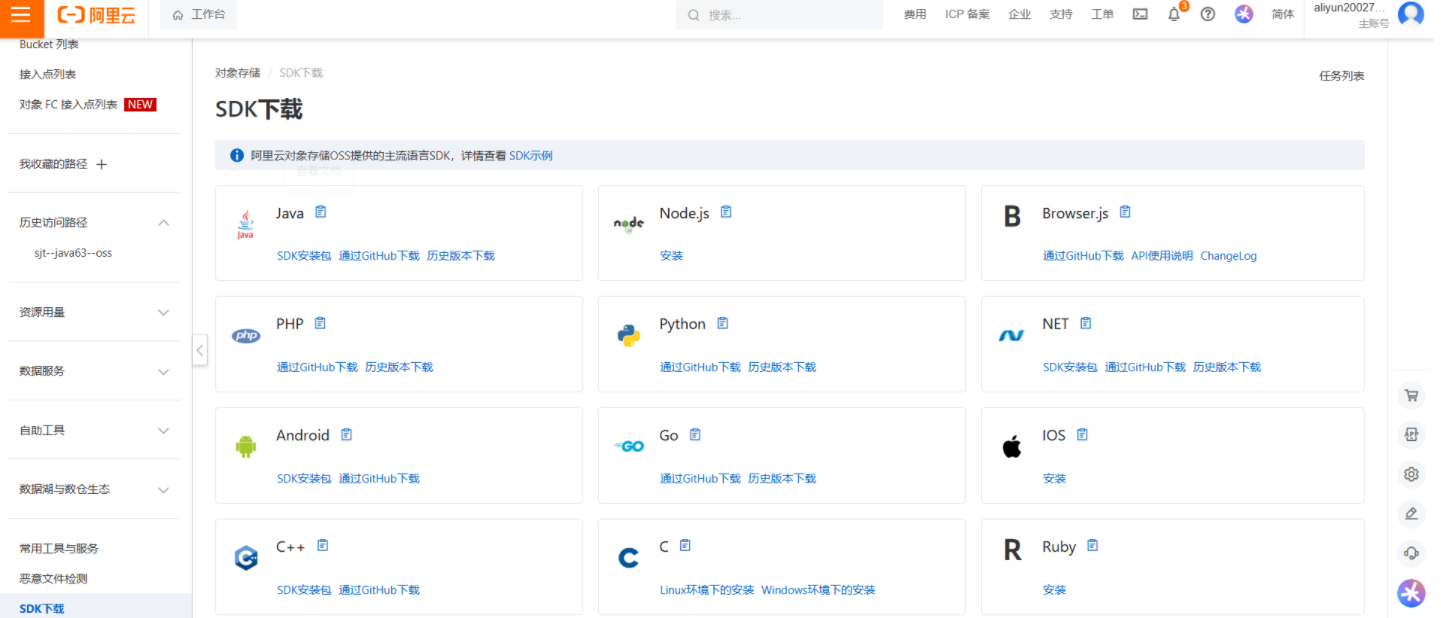Expand the 数据服务 section

pos(164,371)
